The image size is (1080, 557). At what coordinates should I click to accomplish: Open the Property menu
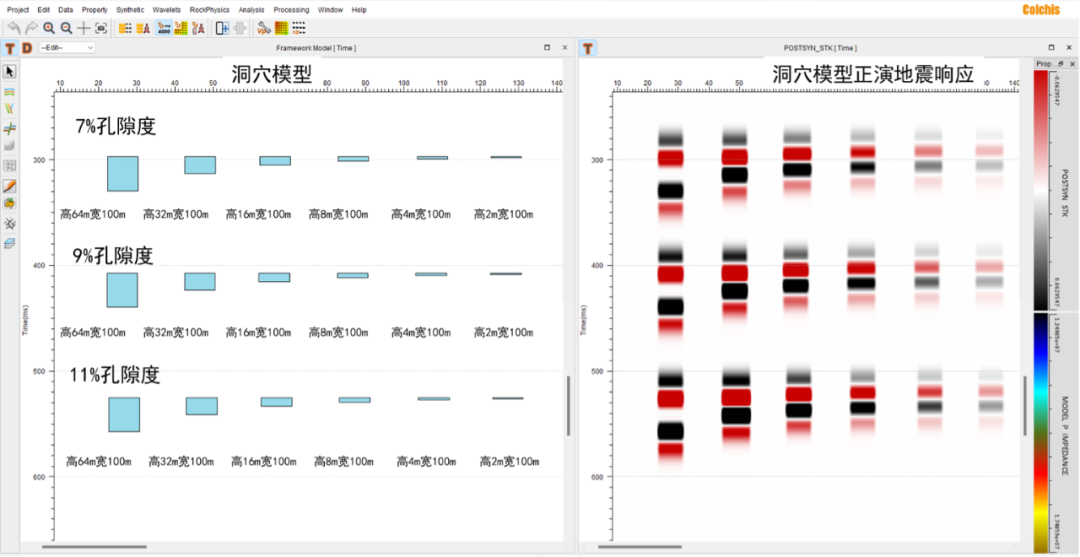pos(94,10)
